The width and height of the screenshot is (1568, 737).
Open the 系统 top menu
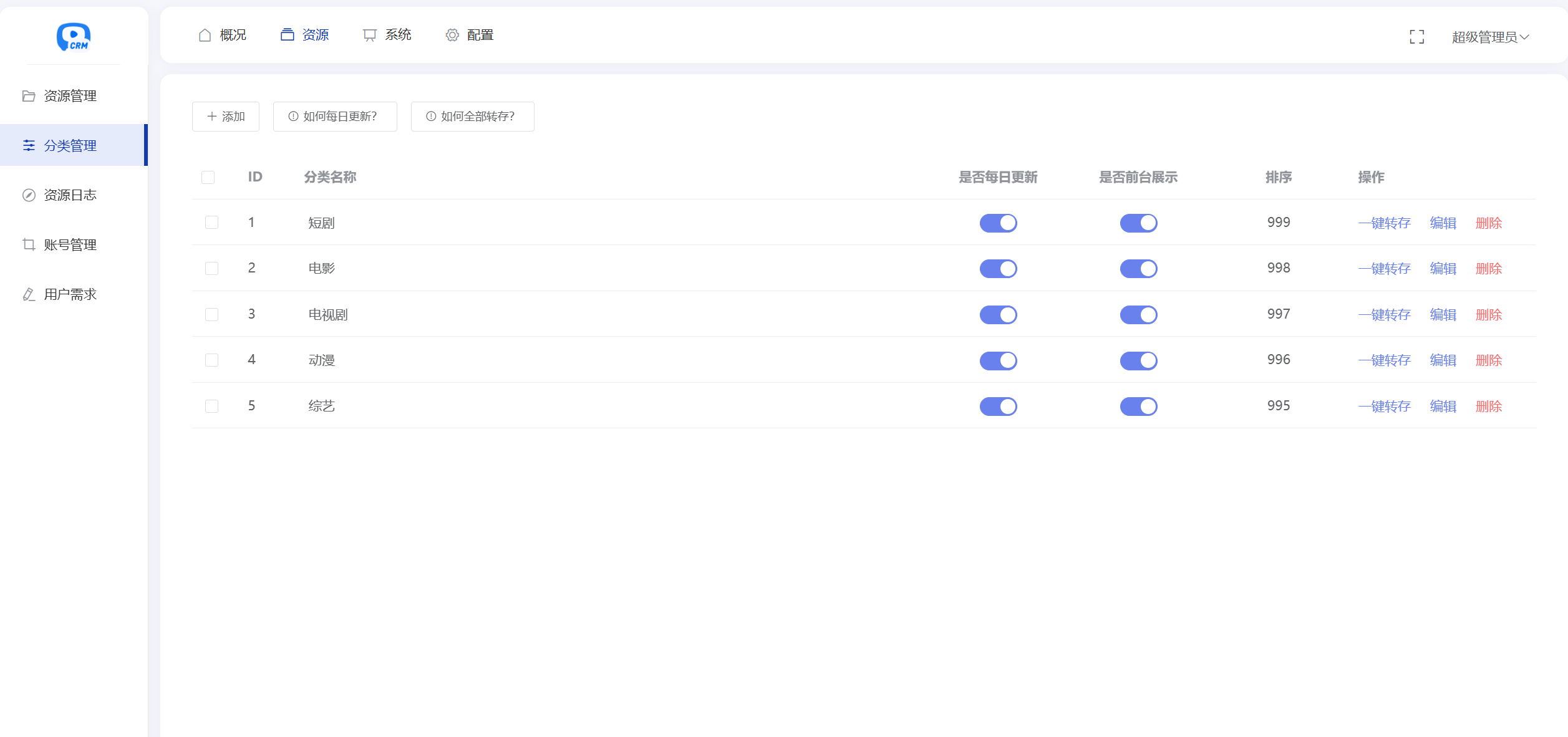coord(387,36)
